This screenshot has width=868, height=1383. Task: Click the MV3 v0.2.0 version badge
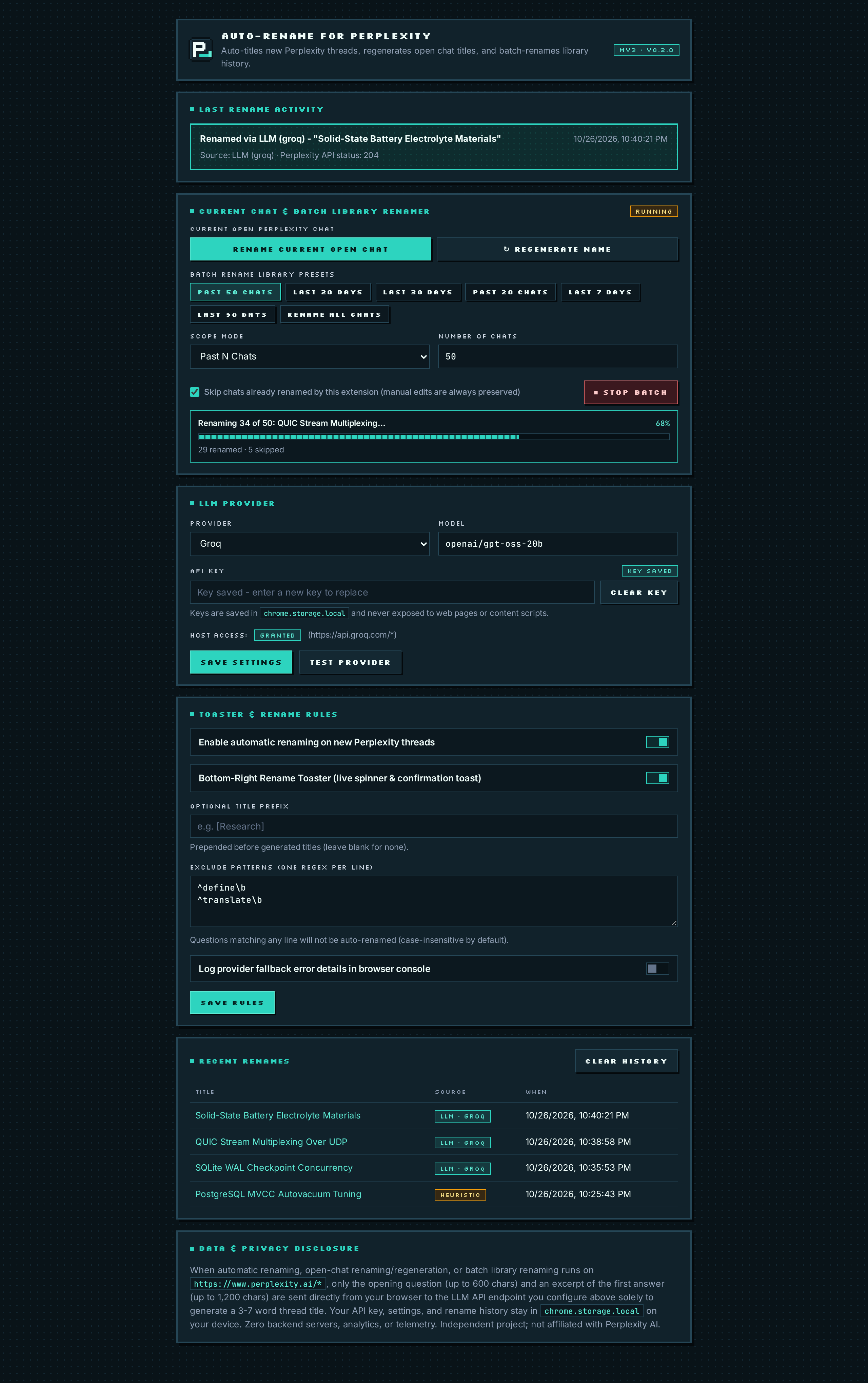pos(646,50)
